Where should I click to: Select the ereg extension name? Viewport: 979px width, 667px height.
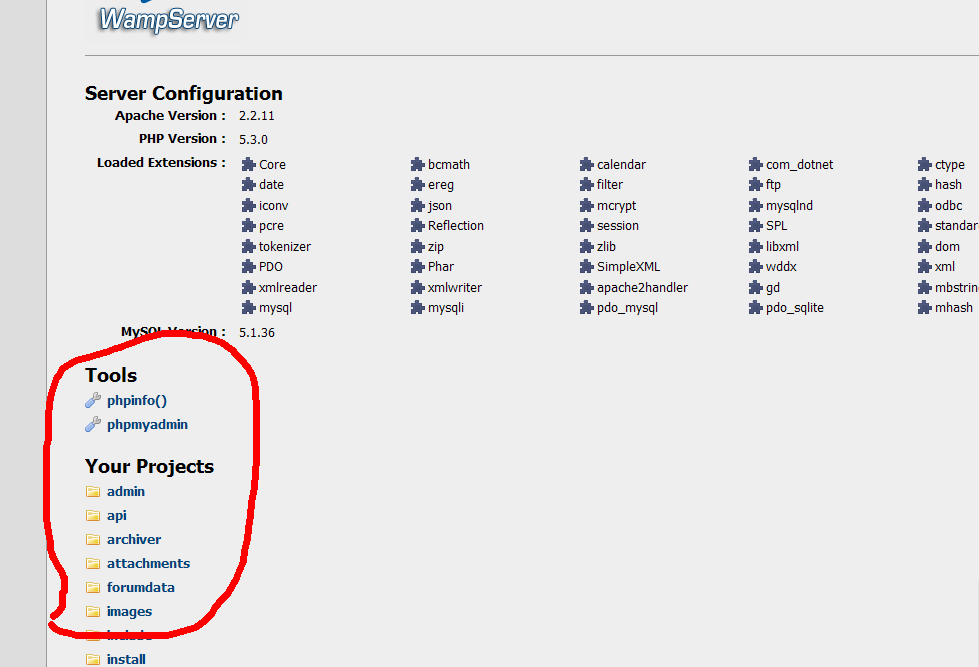tap(441, 185)
